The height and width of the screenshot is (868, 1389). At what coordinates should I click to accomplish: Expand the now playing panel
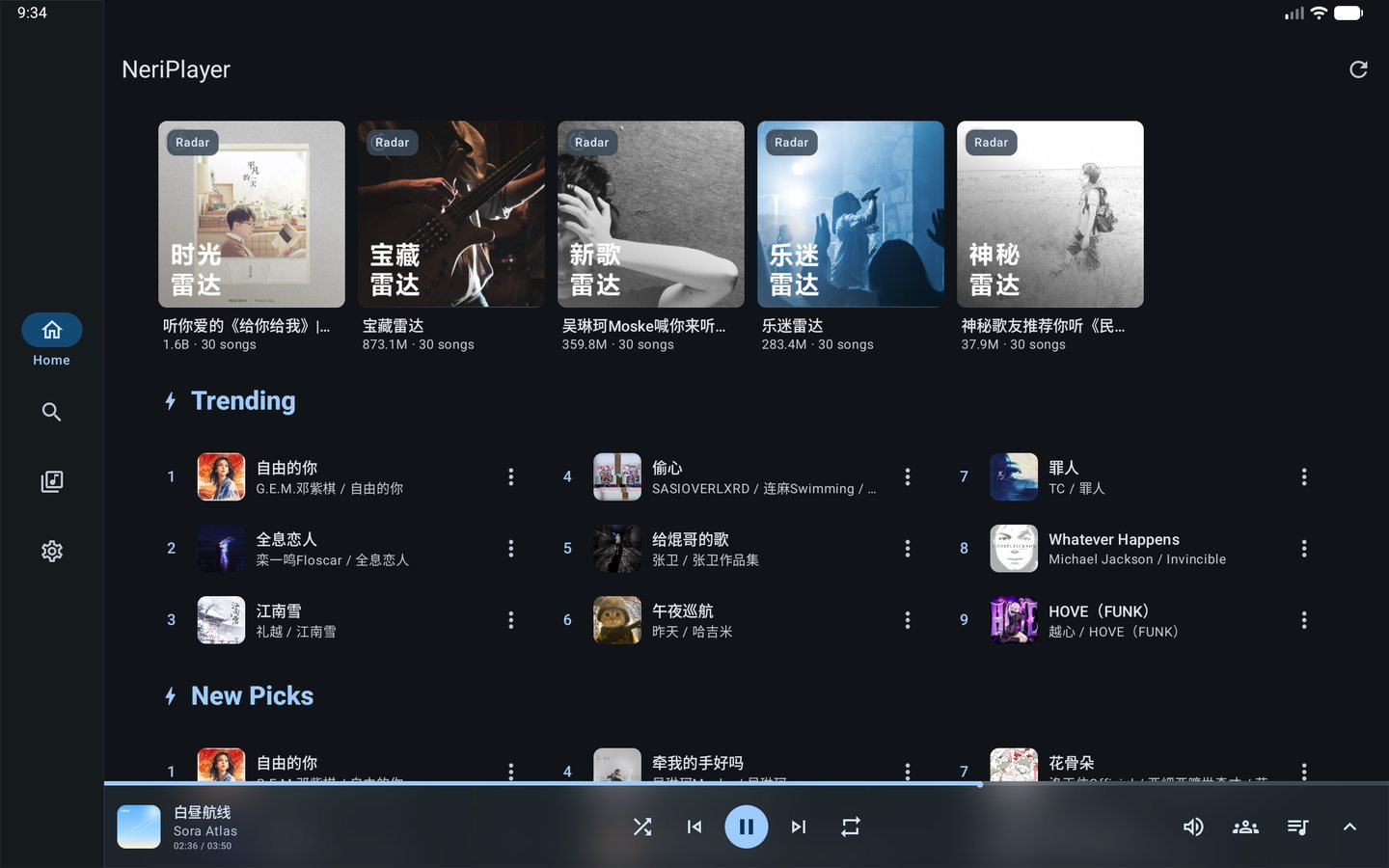pos(1349,827)
